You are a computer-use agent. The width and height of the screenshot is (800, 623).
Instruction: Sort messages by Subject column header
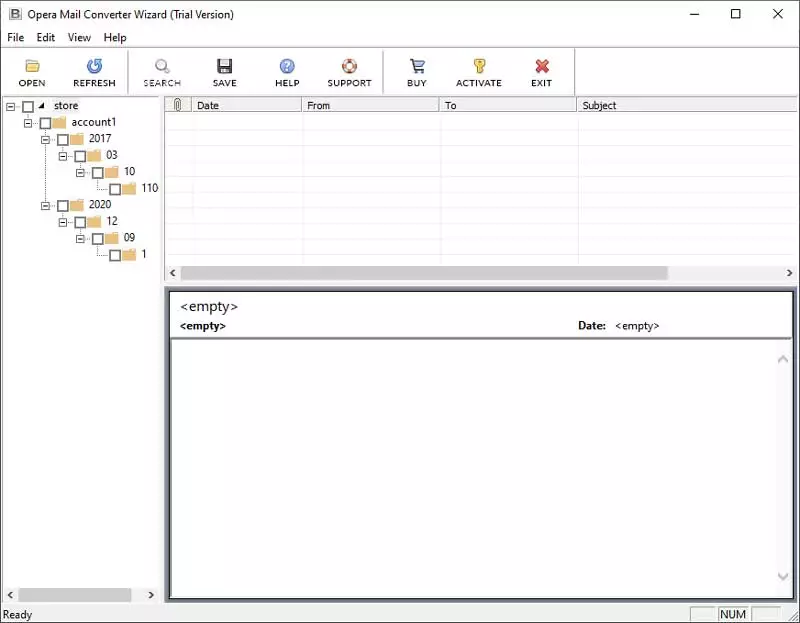600,105
